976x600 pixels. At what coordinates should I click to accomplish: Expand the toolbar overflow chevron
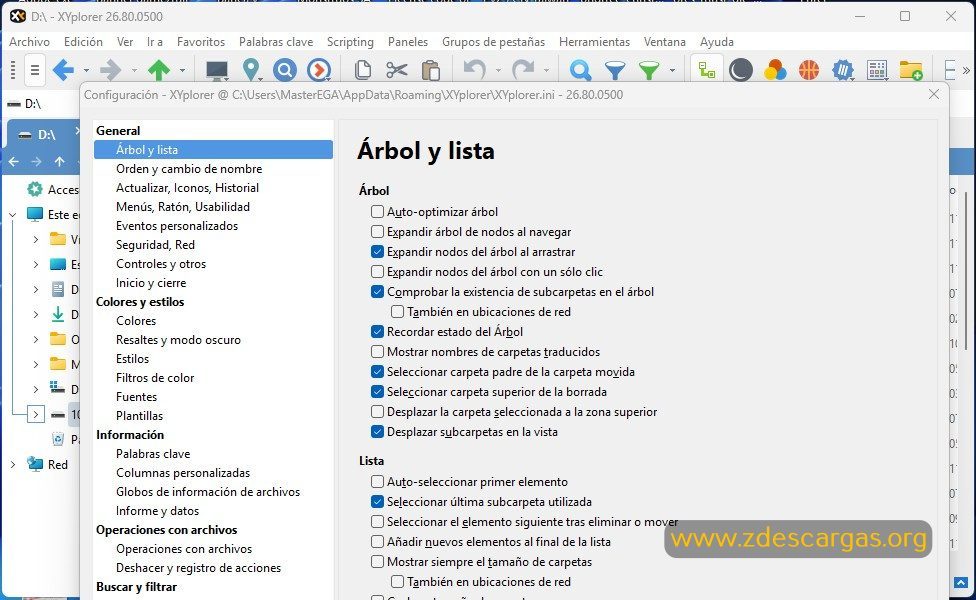click(966, 70)
